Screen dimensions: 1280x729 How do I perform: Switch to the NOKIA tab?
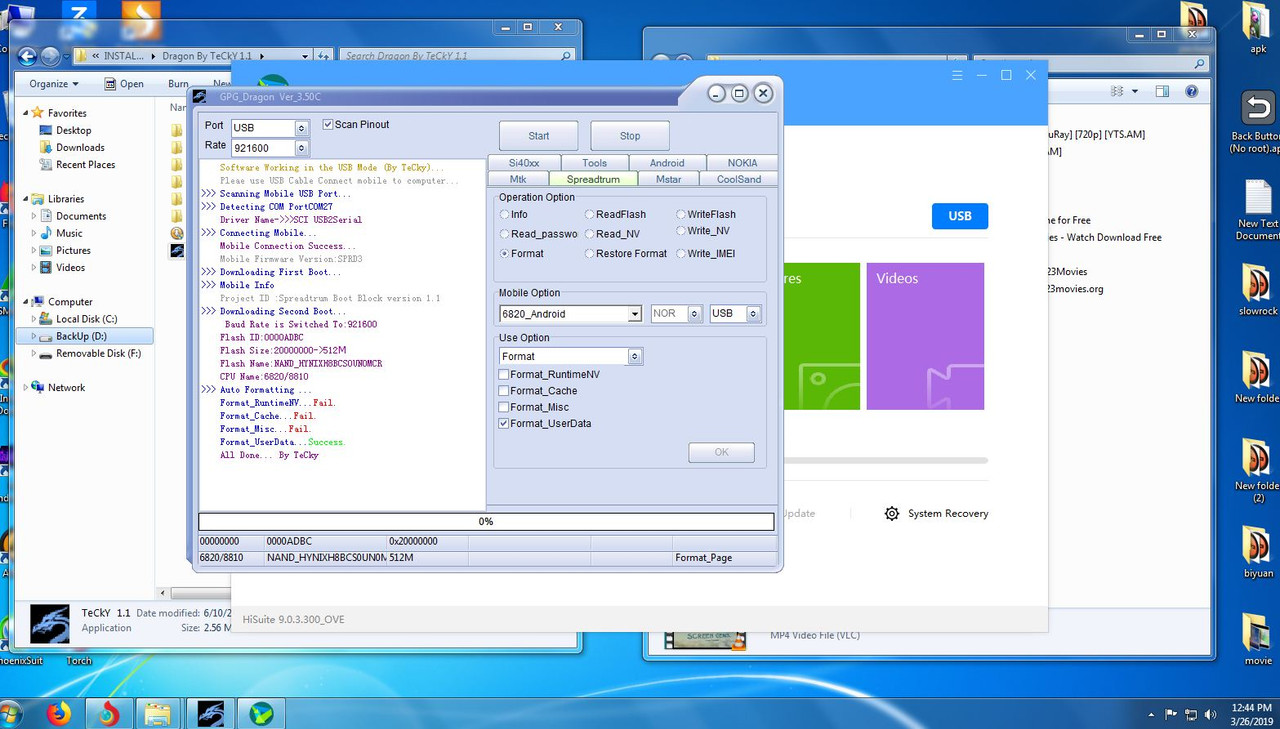point(742,163)
